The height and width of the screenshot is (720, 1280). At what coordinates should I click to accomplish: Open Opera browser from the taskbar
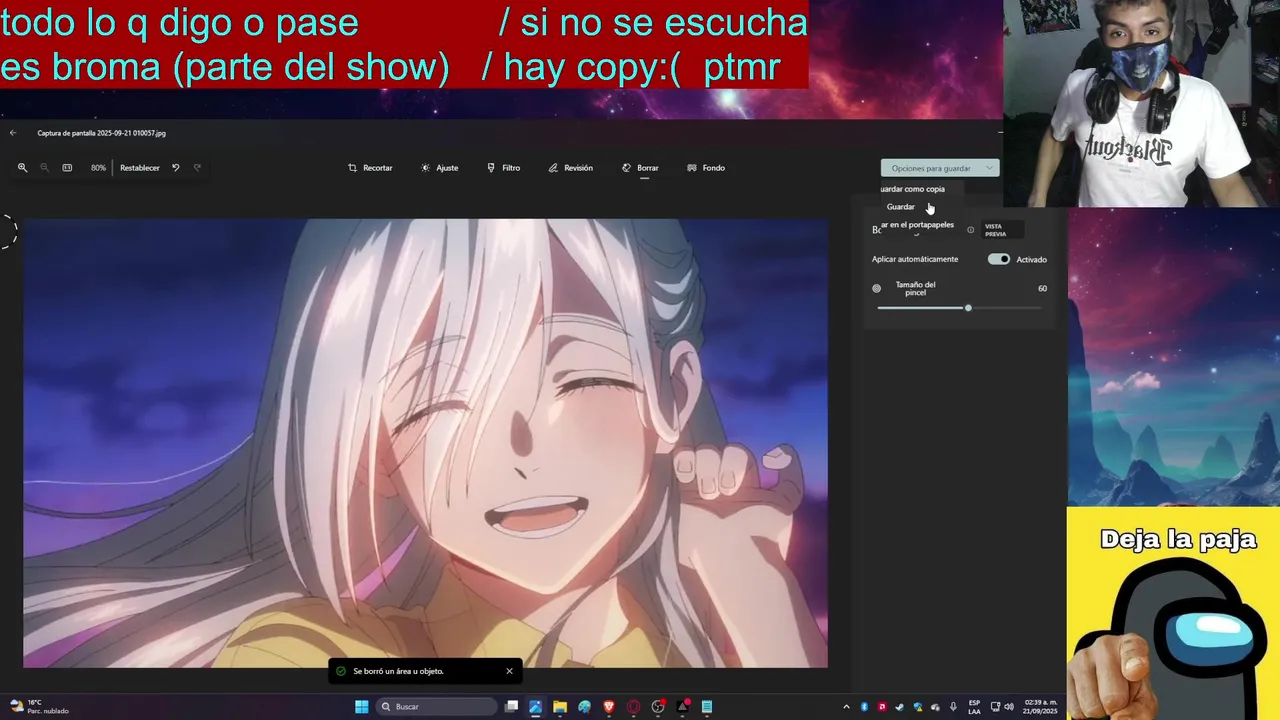click(x=633, y=707)
